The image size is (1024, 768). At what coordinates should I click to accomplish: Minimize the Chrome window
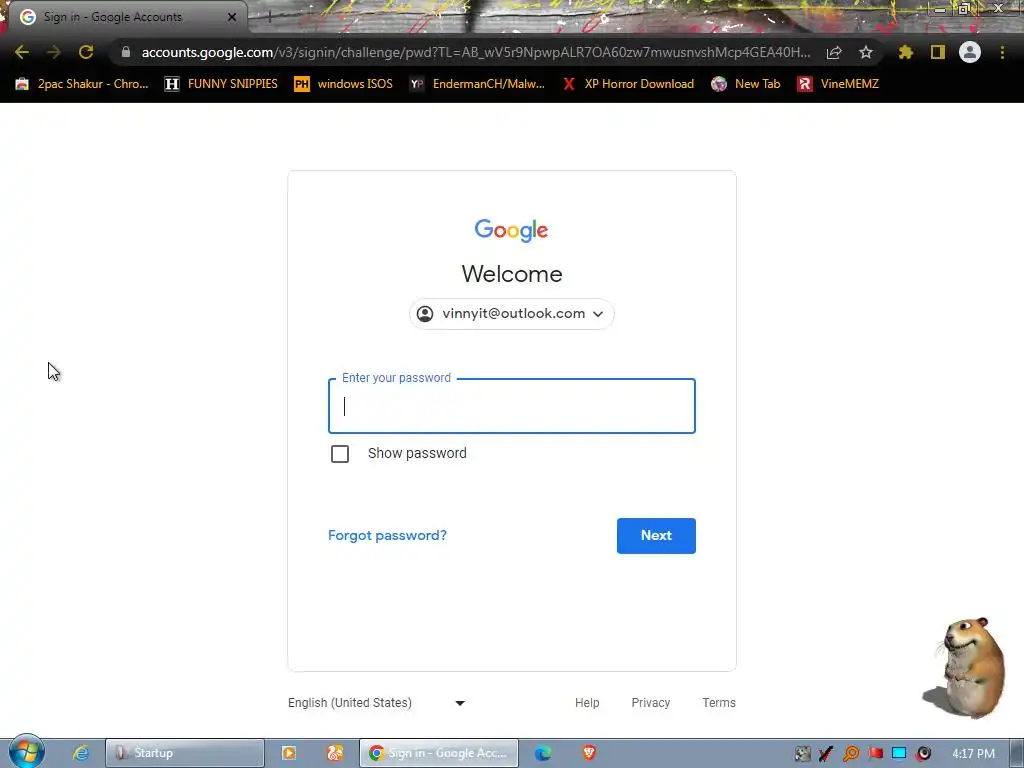coord(940,9)
